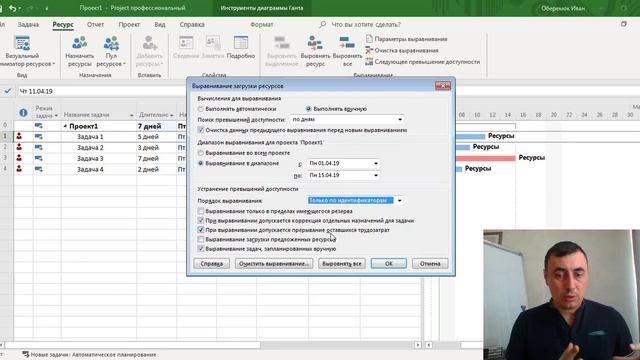Screen dimensions: 640x360
Task: Click the Undo arrow in title bar
Action: [x=13, y=8]
